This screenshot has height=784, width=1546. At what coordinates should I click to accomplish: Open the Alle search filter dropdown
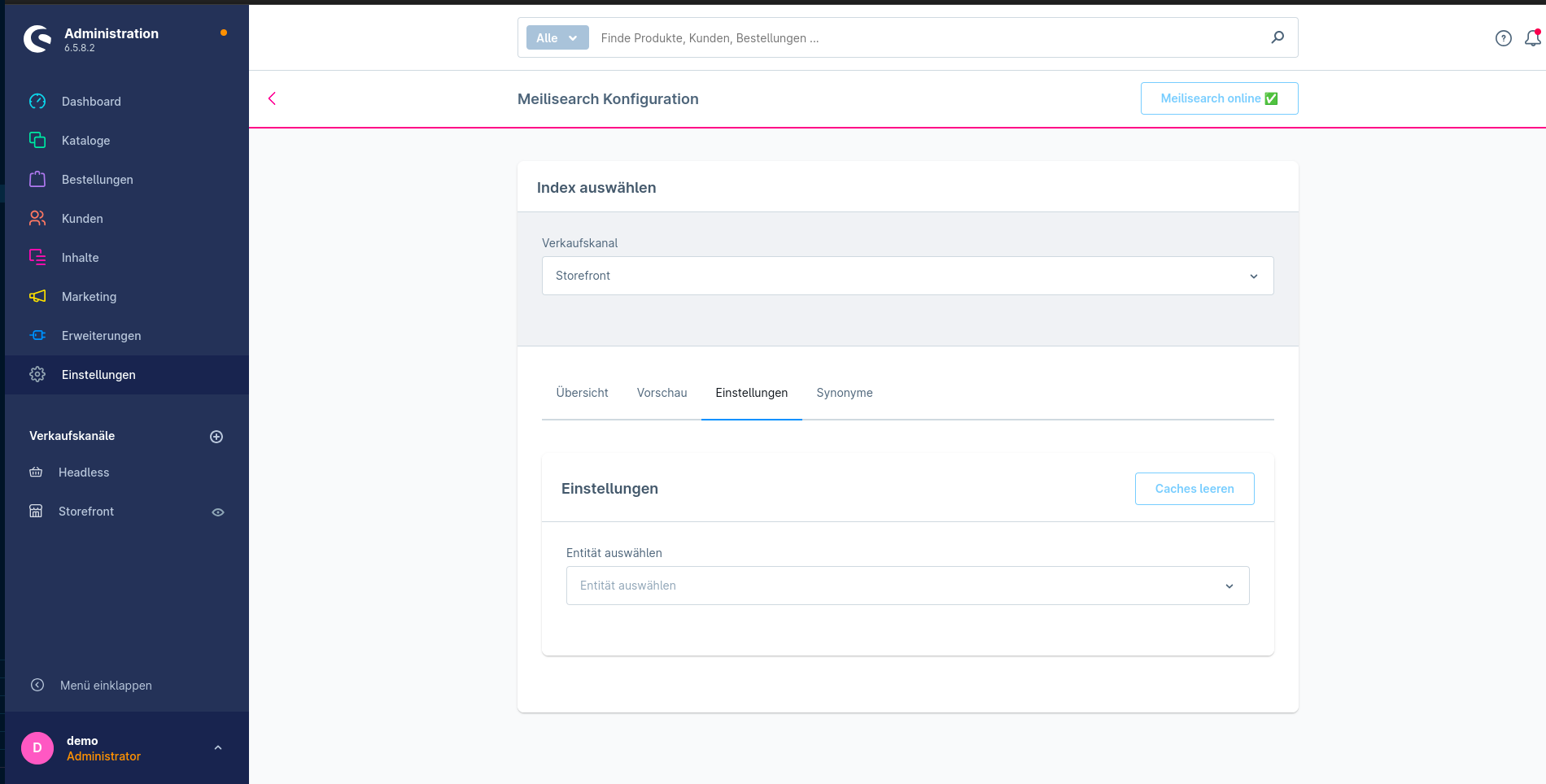pyautogui.click(x=557, y=38)
